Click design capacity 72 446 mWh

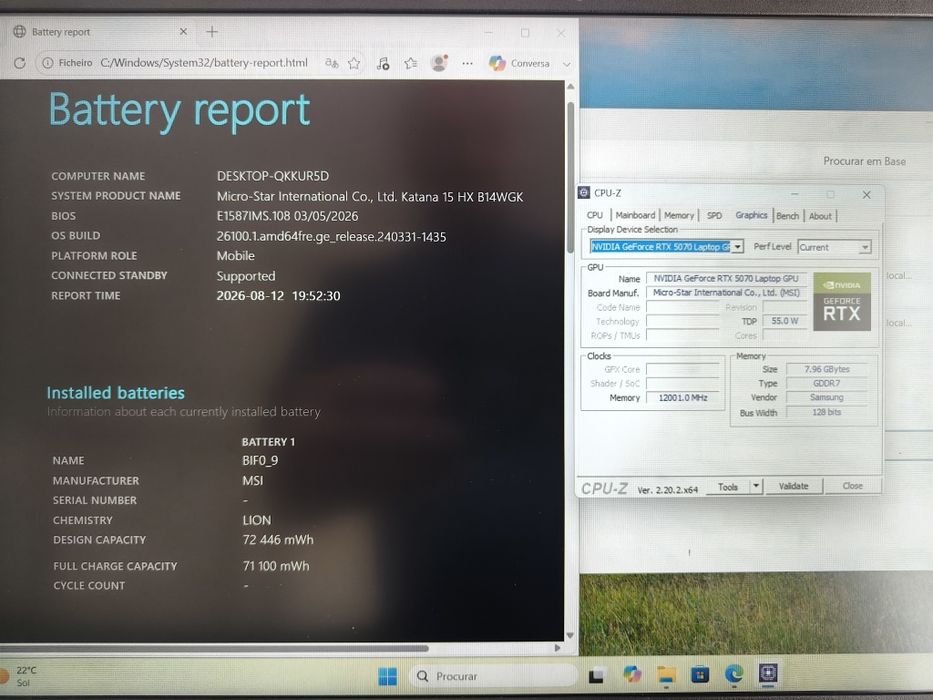pyautogui.click(x=278, y=540)
